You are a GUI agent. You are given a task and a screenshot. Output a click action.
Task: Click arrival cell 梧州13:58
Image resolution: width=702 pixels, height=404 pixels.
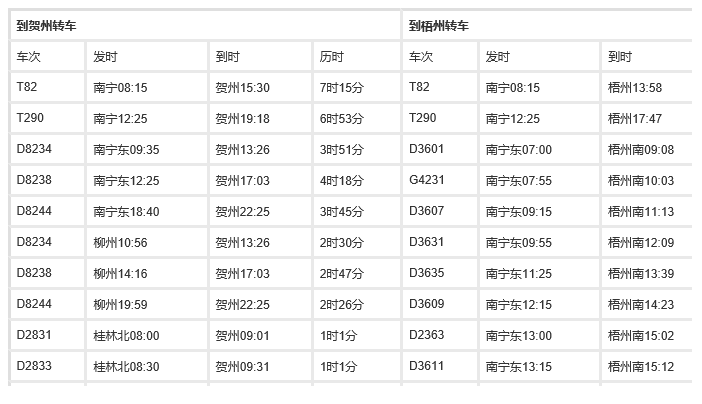(635, 88)
